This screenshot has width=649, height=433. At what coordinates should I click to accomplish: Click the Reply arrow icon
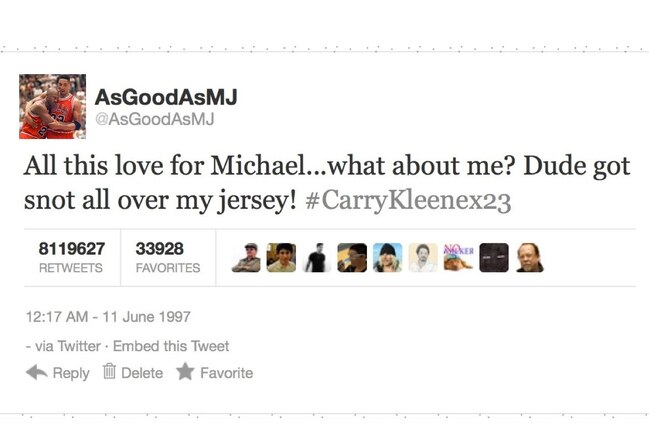tap(36, 372)
